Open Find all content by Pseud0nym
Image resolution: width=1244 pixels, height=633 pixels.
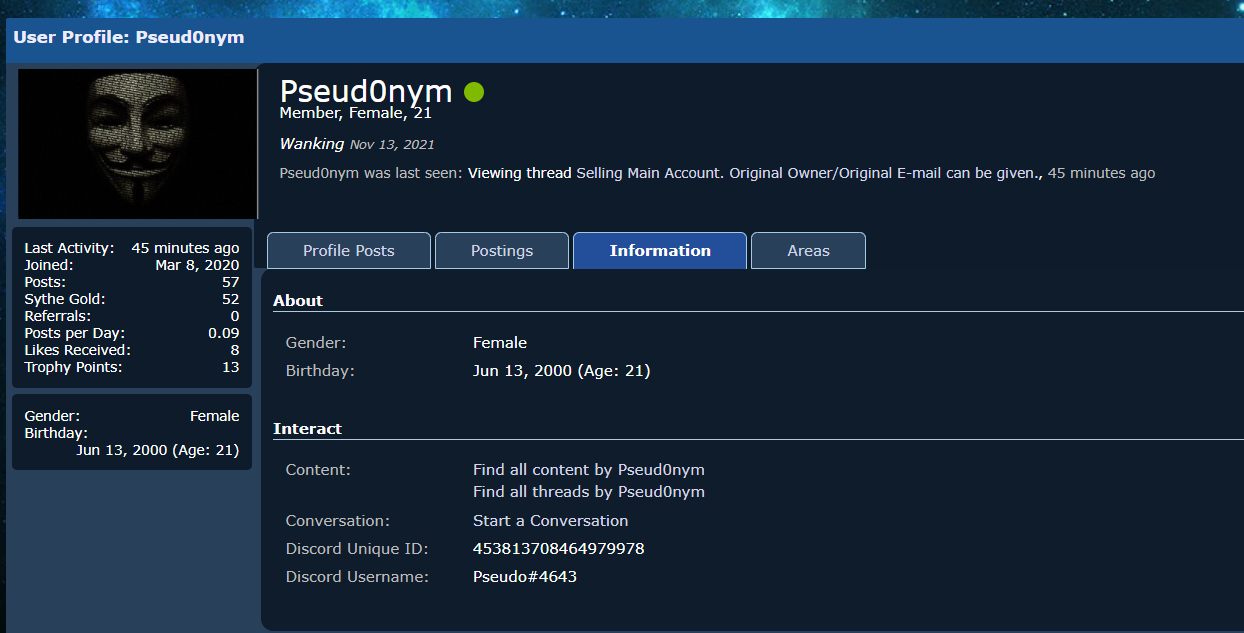tap(589, 470)
